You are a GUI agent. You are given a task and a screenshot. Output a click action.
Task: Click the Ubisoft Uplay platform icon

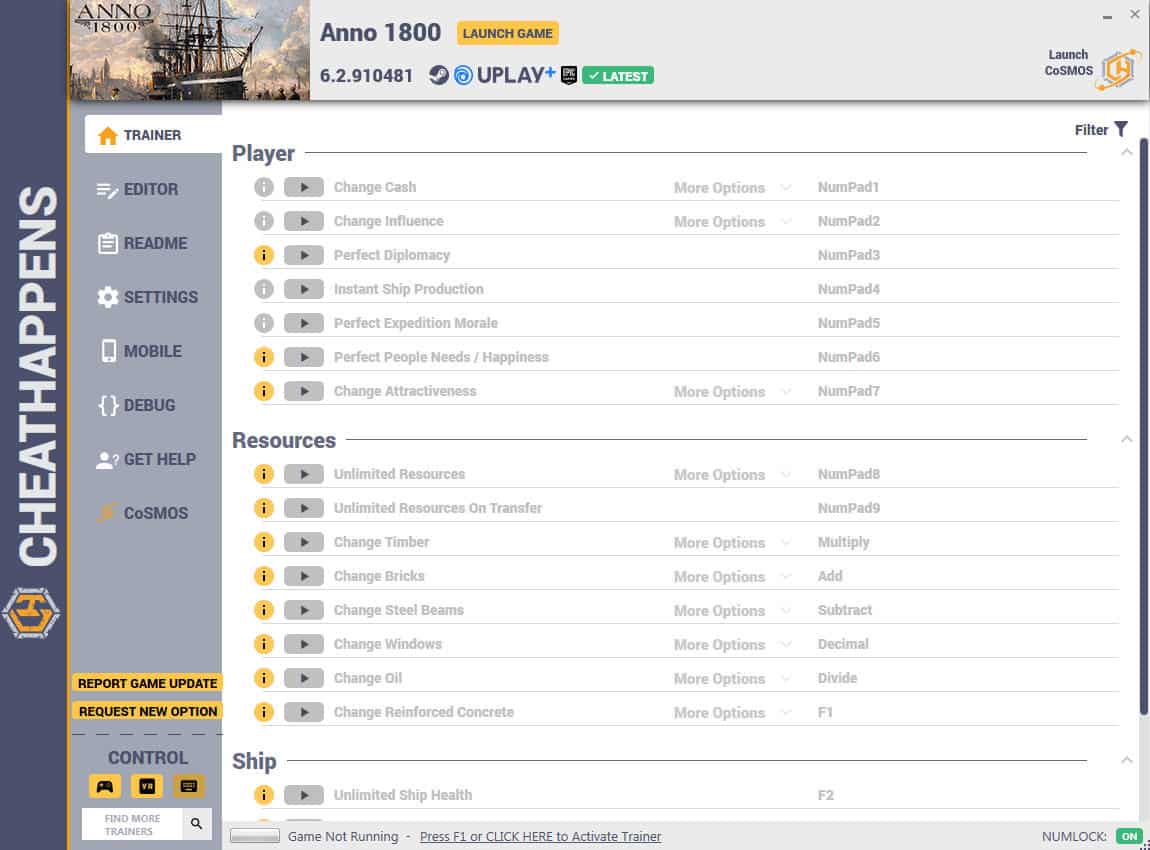coord(464,75)
